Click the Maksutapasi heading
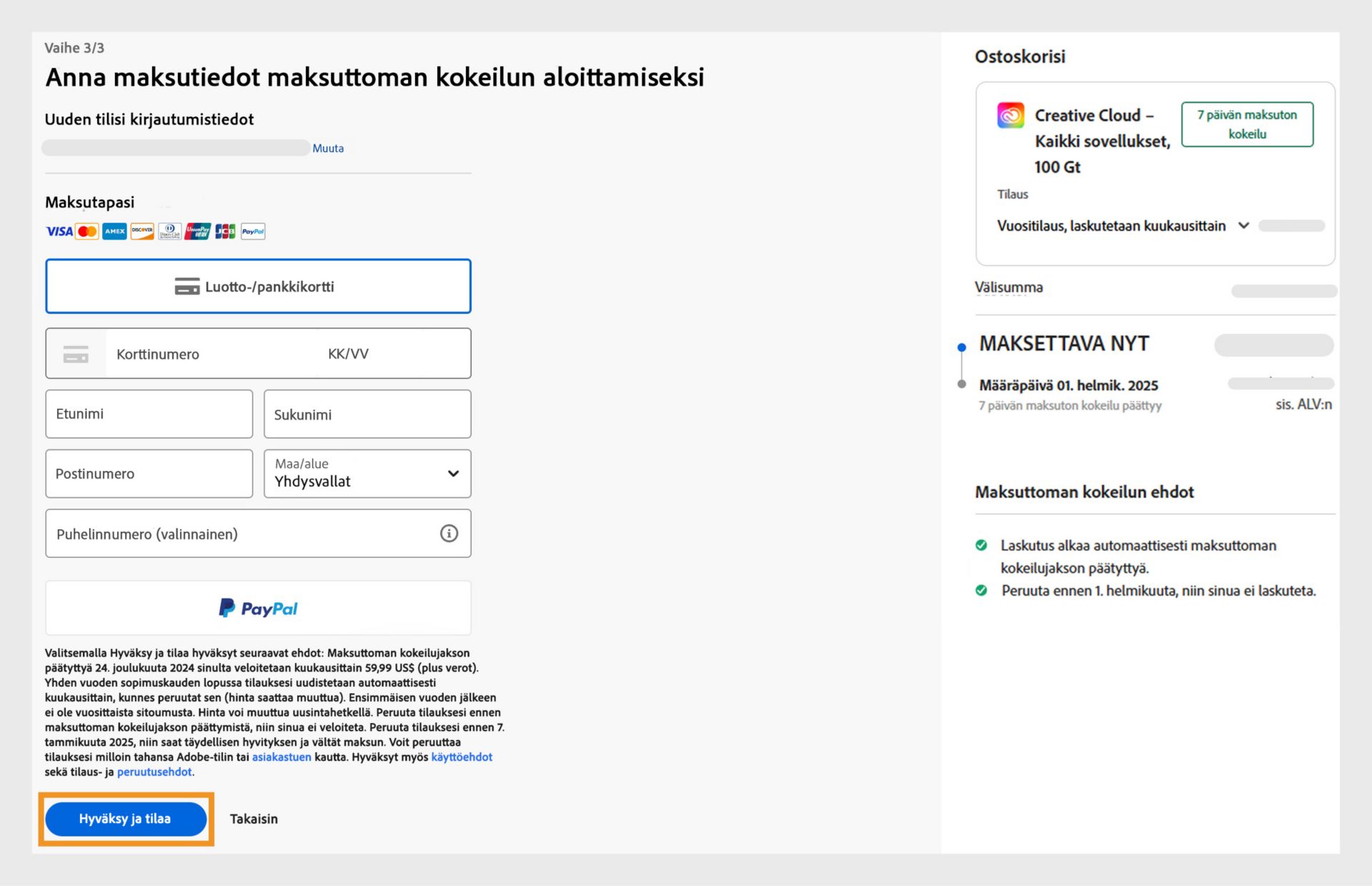This screenshot has height=886, width=1372. click(89, 202)
